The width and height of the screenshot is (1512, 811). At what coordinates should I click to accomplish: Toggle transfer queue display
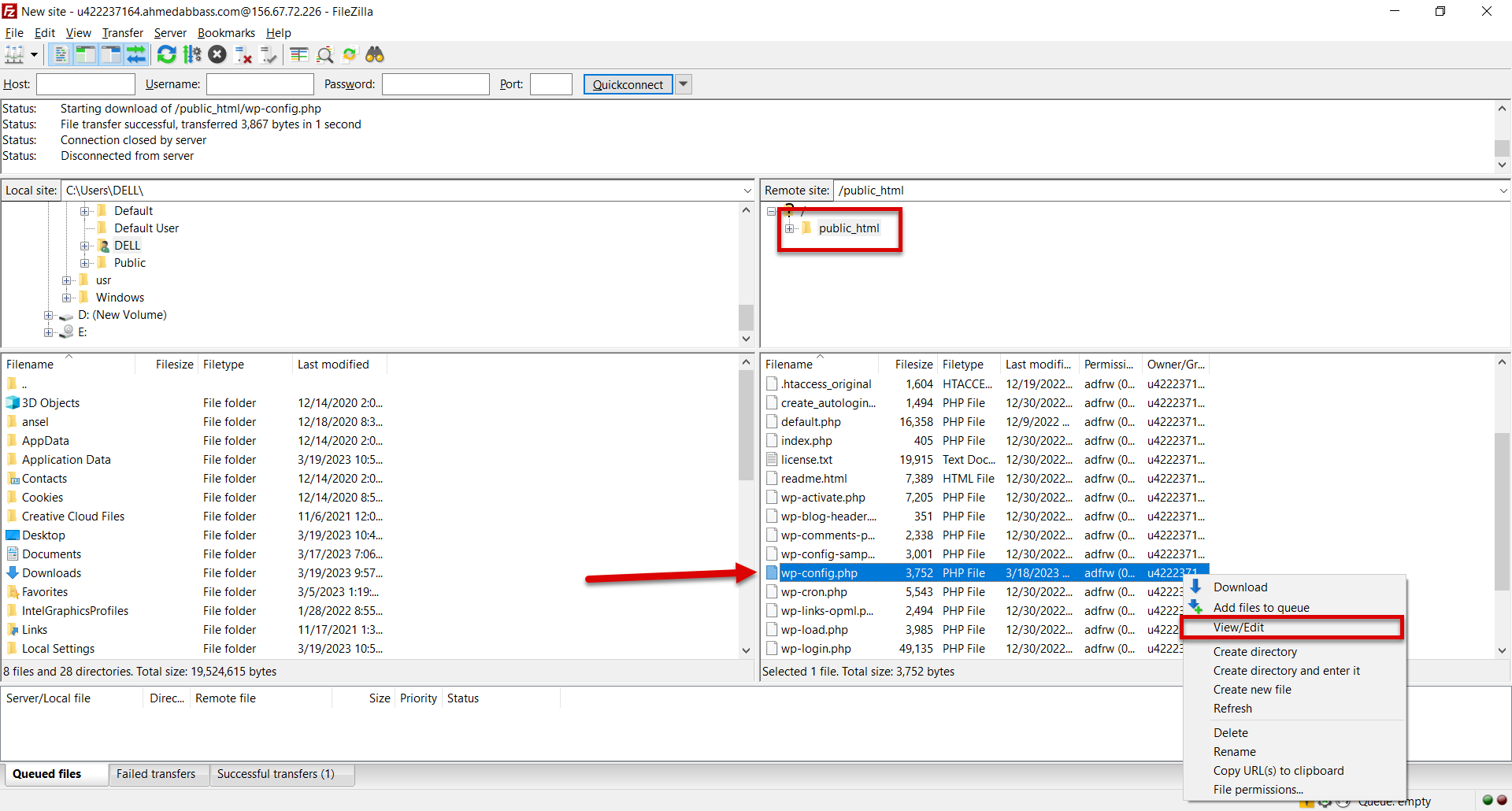click(136, 54)
